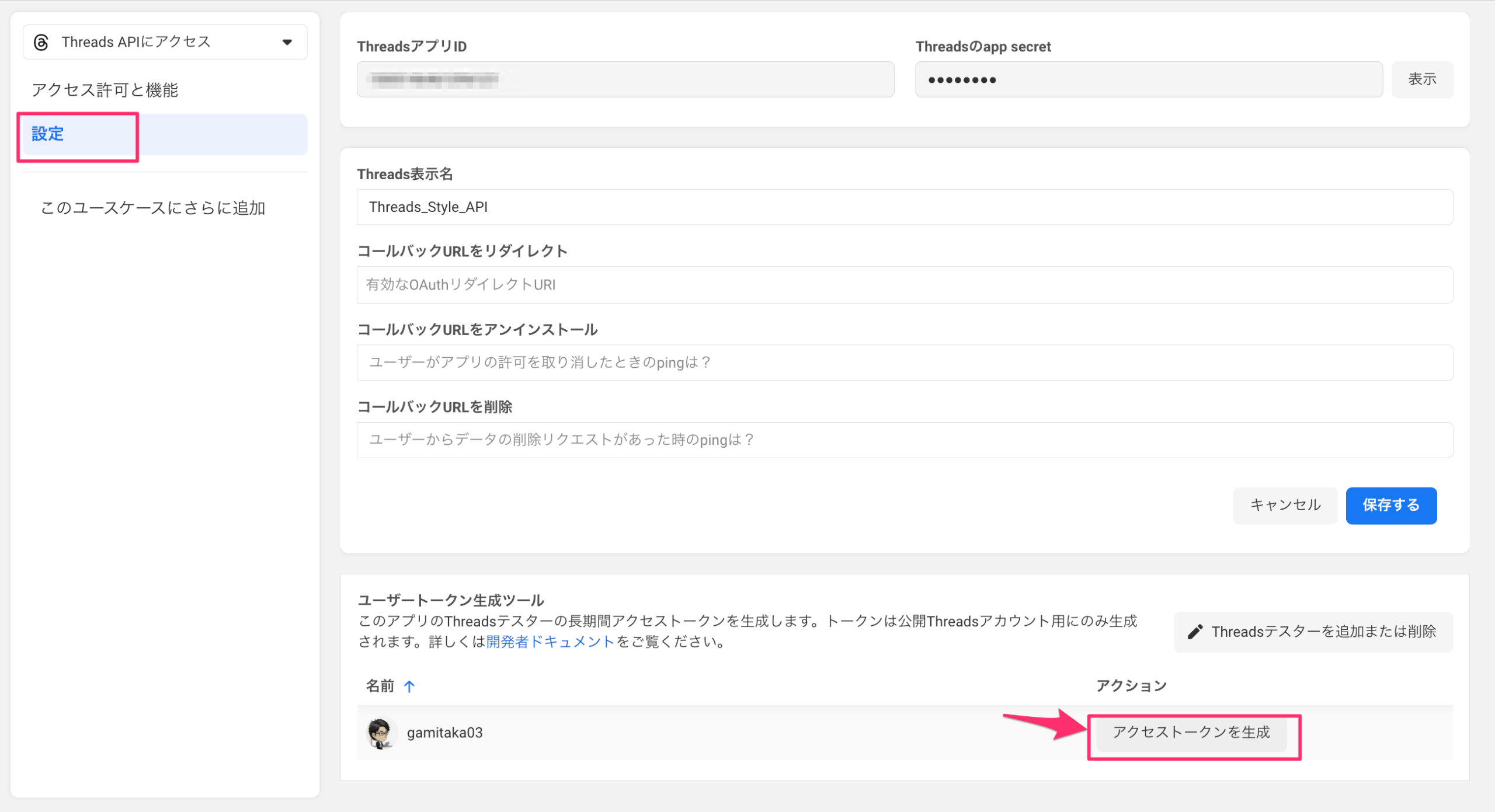Click the Threads表示名 input field

[x=904, y=207]
